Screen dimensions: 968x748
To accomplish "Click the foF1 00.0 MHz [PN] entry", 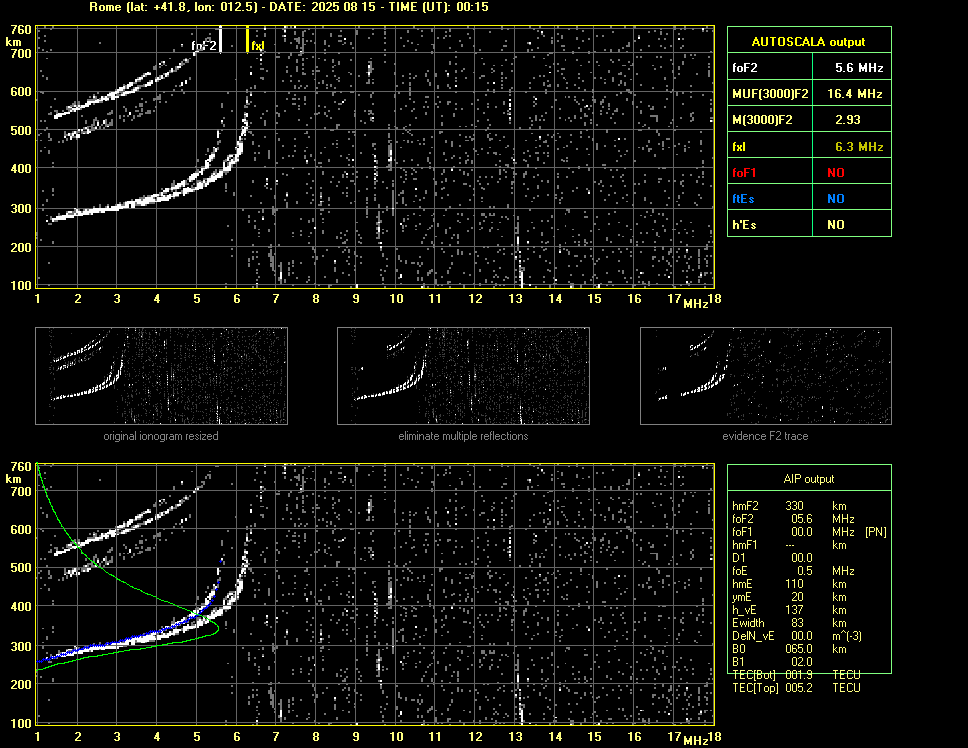I will pos(809,532).
